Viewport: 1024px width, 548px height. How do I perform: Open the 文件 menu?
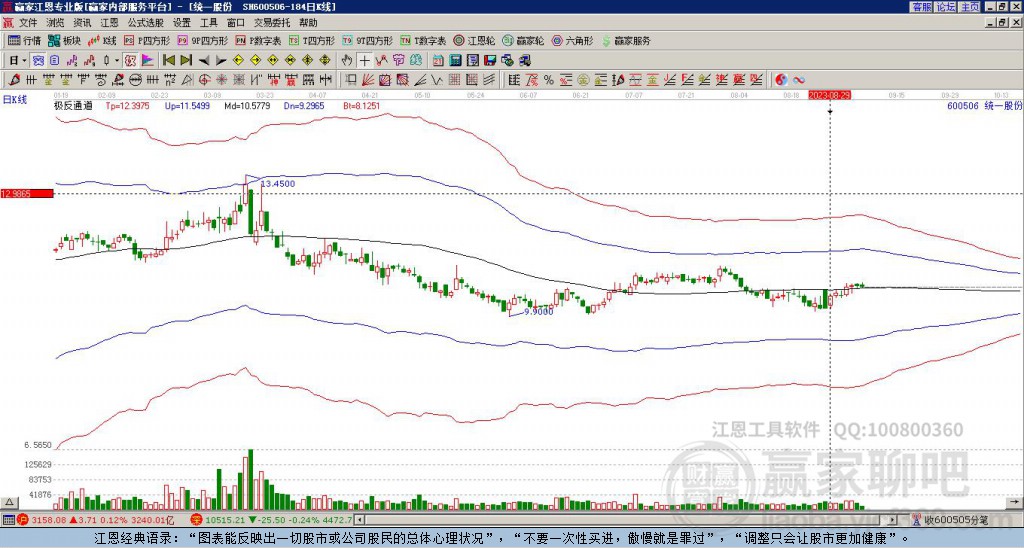(28, 23)
